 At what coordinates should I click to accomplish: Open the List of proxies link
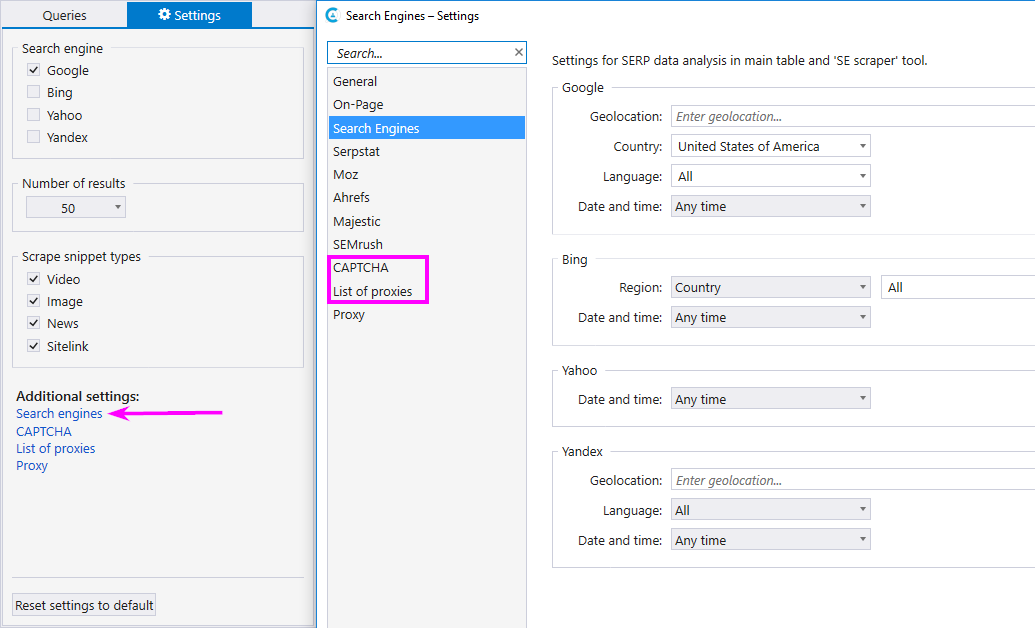click(x=55, y=448)
